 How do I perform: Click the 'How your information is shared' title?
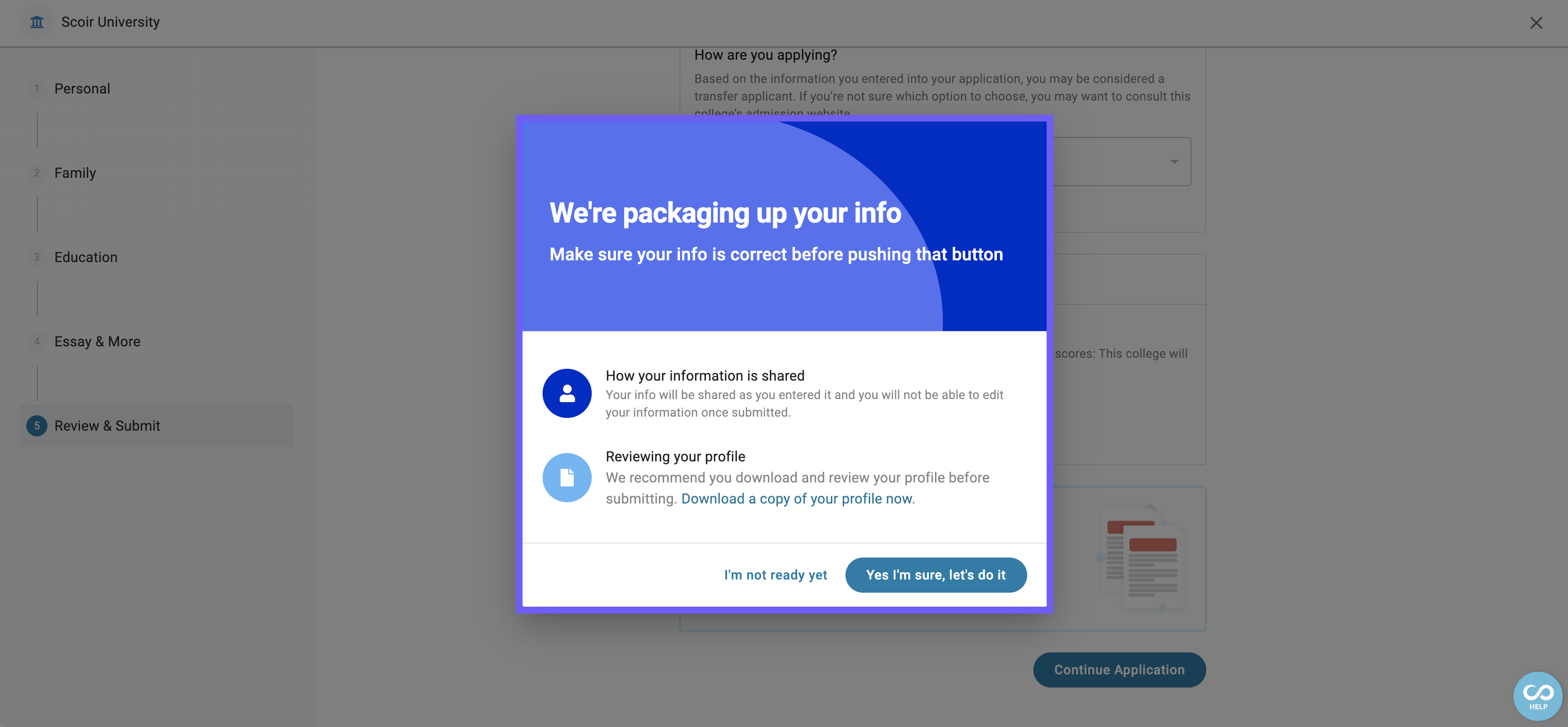pos(705,376)
